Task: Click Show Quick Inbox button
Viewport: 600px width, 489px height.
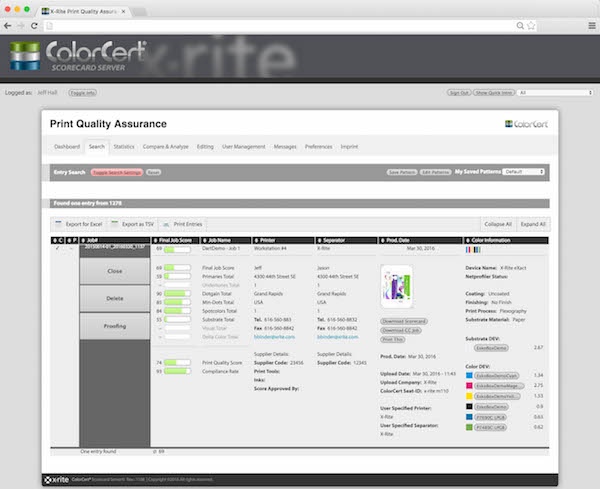Action: [x=494, y=93]
